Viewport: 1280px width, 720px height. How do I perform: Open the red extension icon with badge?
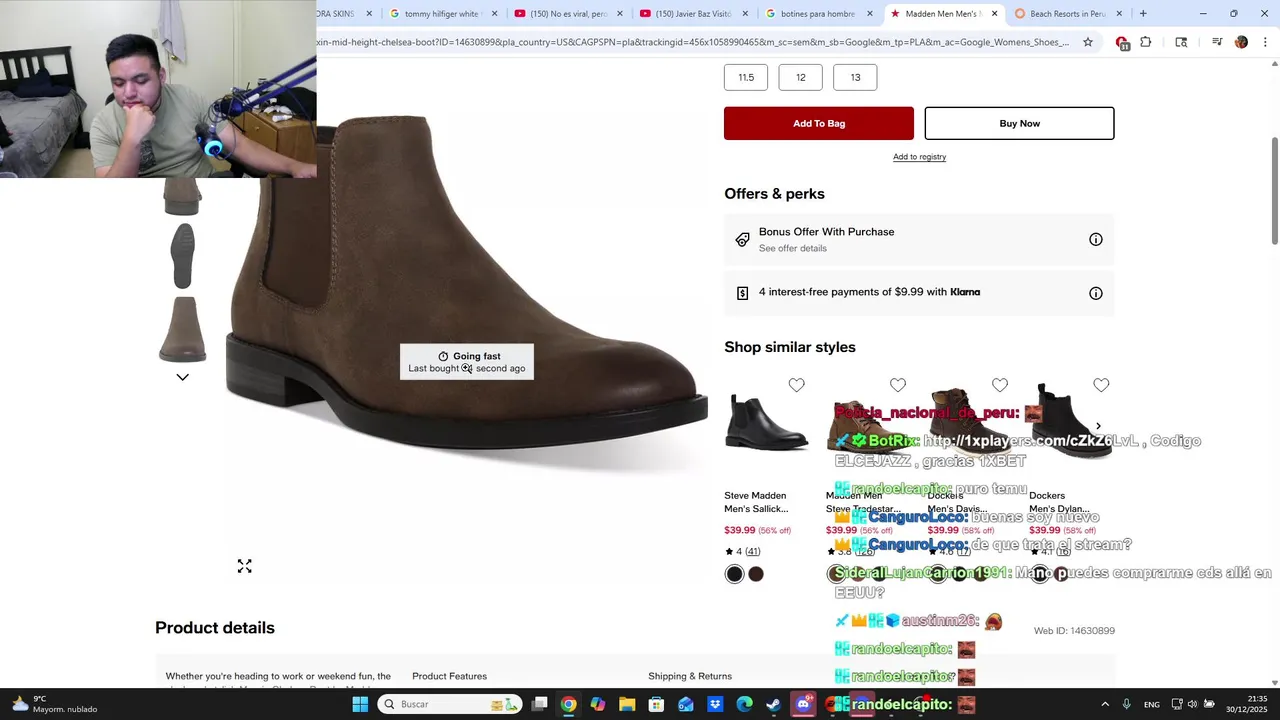coord(1122,42)
